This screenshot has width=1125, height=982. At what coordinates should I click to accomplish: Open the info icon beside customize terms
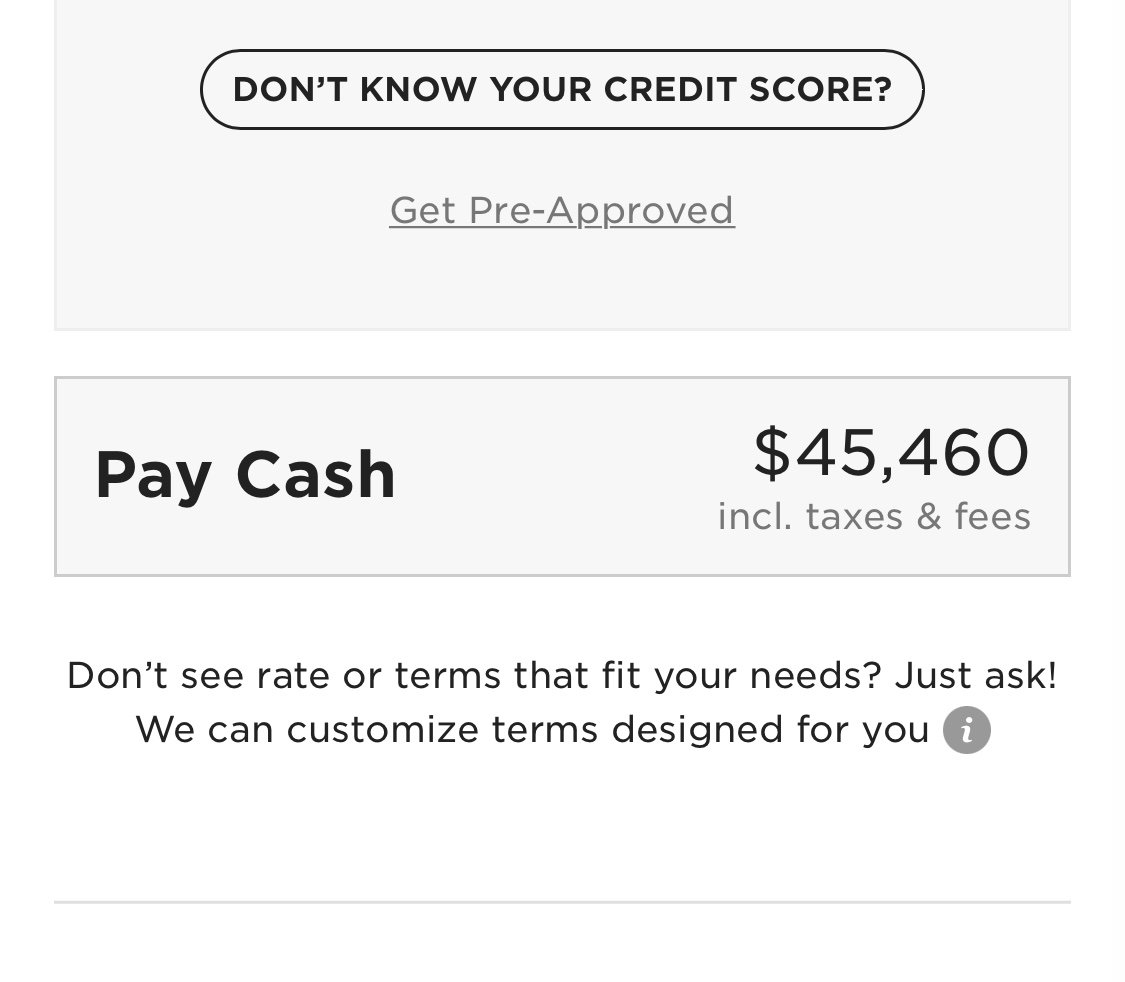pyautogui.click(x=966, y=730)
